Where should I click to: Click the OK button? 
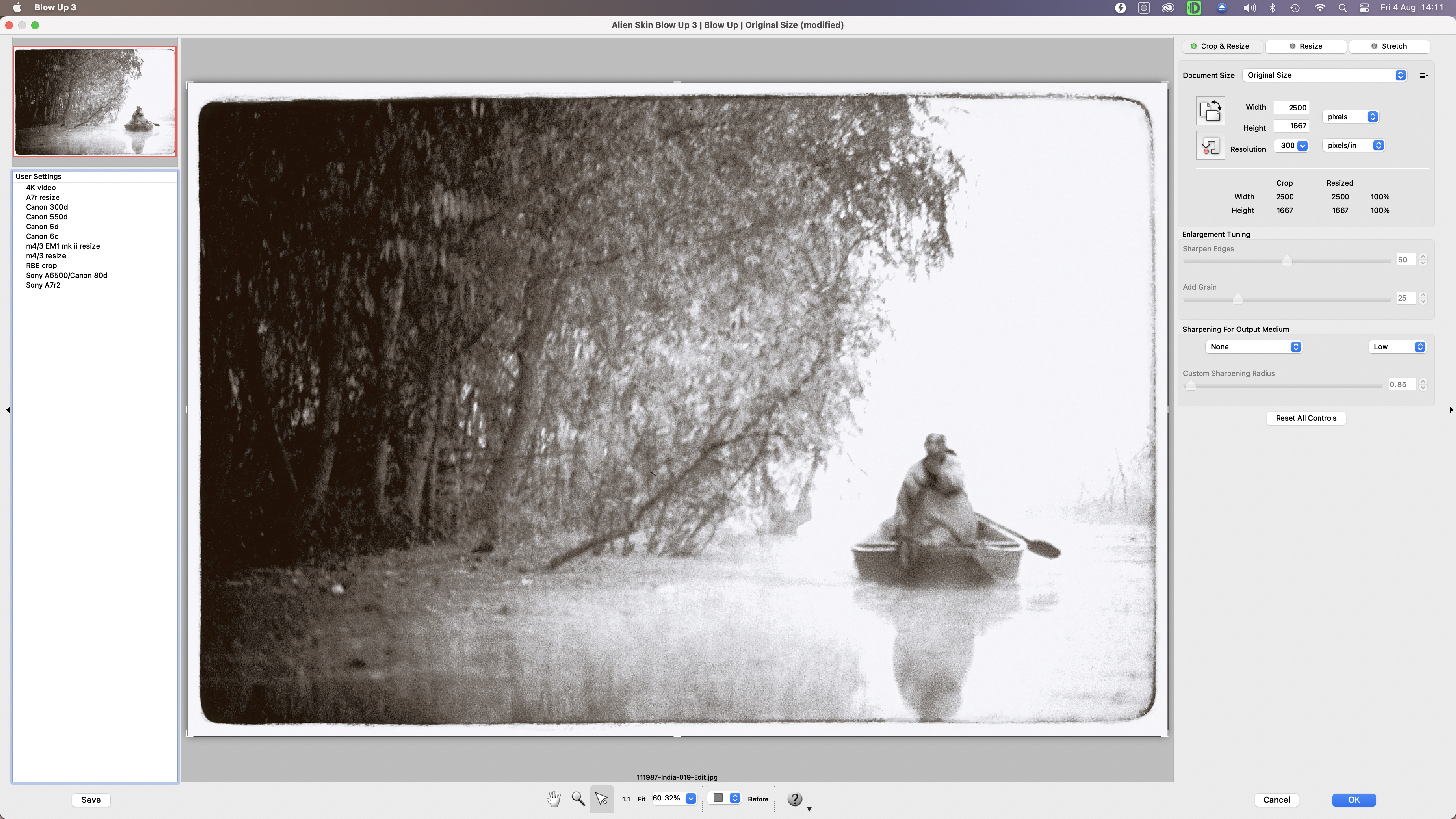point(1354,799)
